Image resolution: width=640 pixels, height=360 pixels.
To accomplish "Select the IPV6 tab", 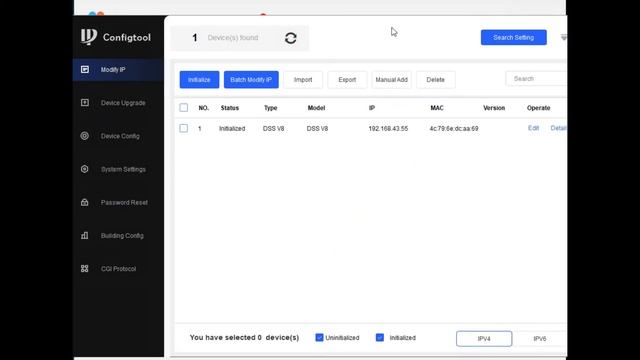I will pyautogui.click(x=540, y=339).
